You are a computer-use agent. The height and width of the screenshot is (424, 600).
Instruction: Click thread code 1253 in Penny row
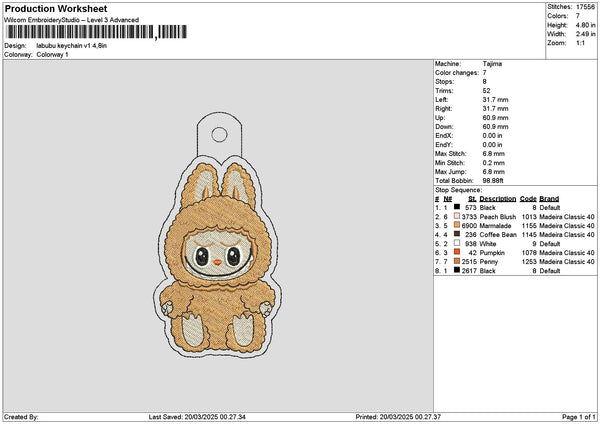pos(529,262)
